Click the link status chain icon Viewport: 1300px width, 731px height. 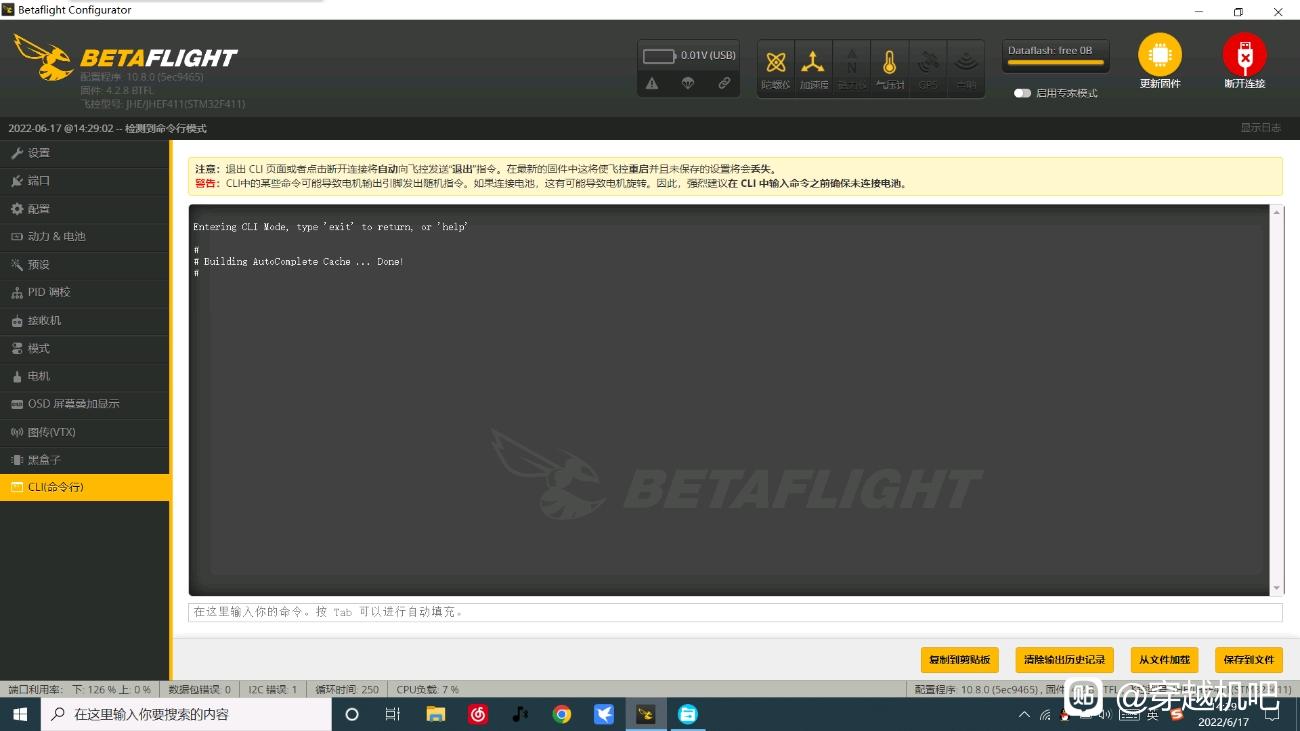(x=724, y=84)
